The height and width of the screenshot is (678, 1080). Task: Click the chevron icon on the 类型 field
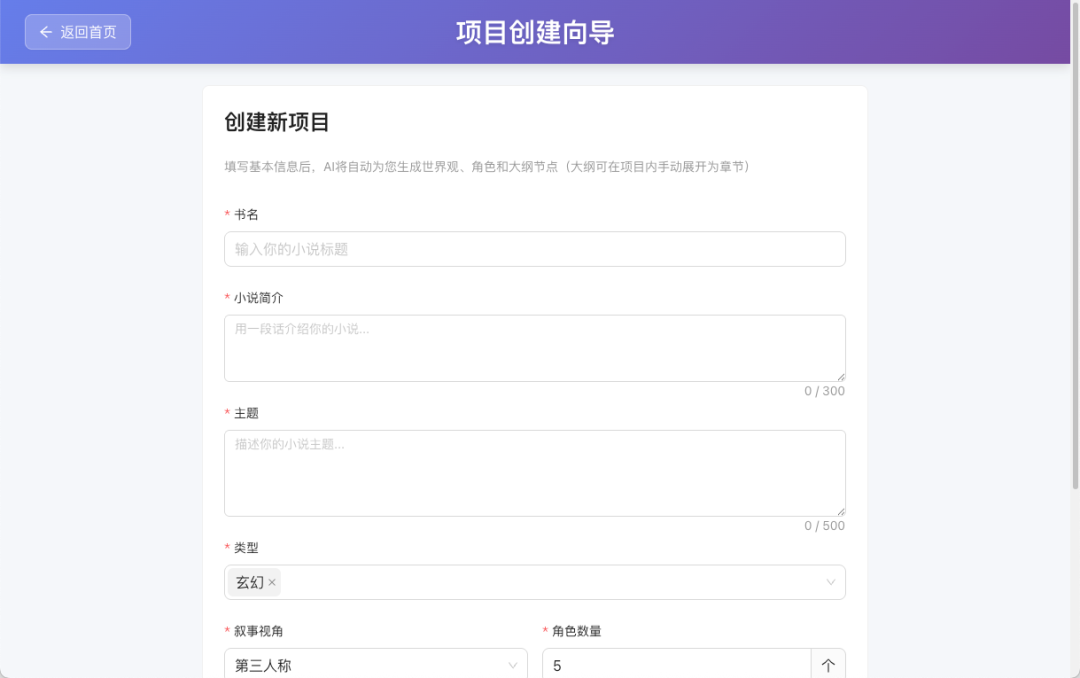pos(830,581)
